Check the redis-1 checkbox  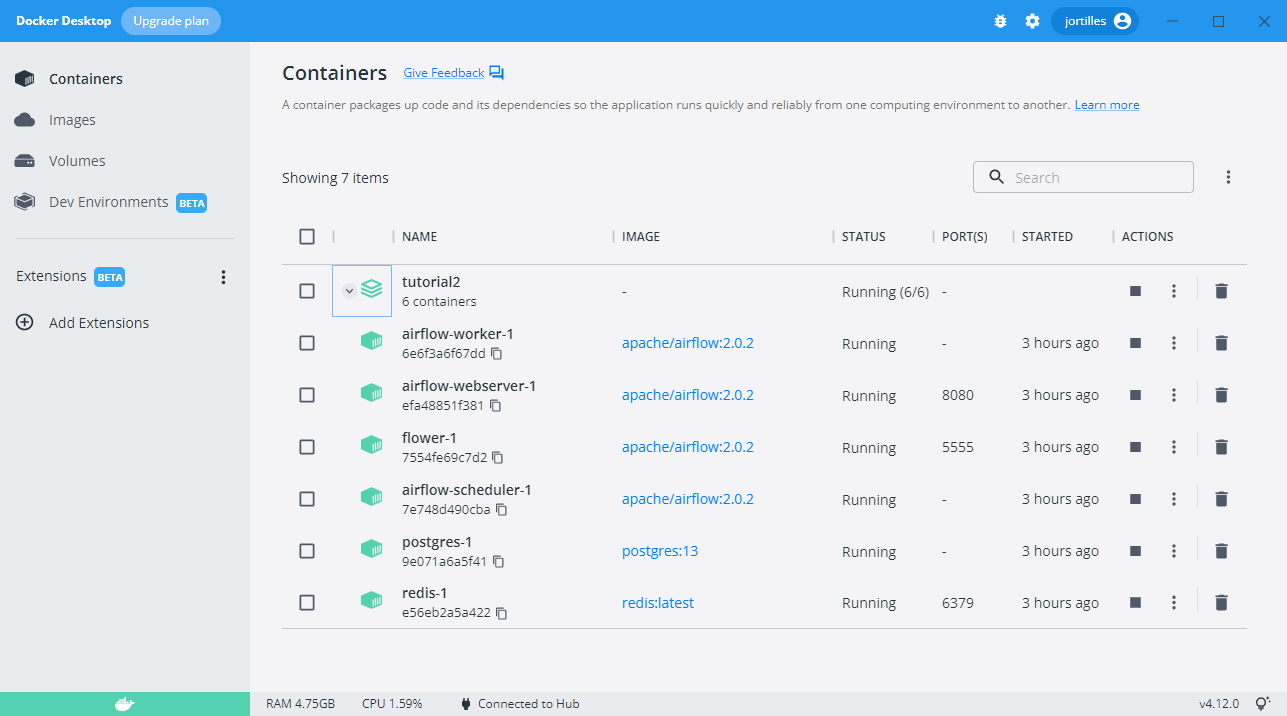(307, 603)
